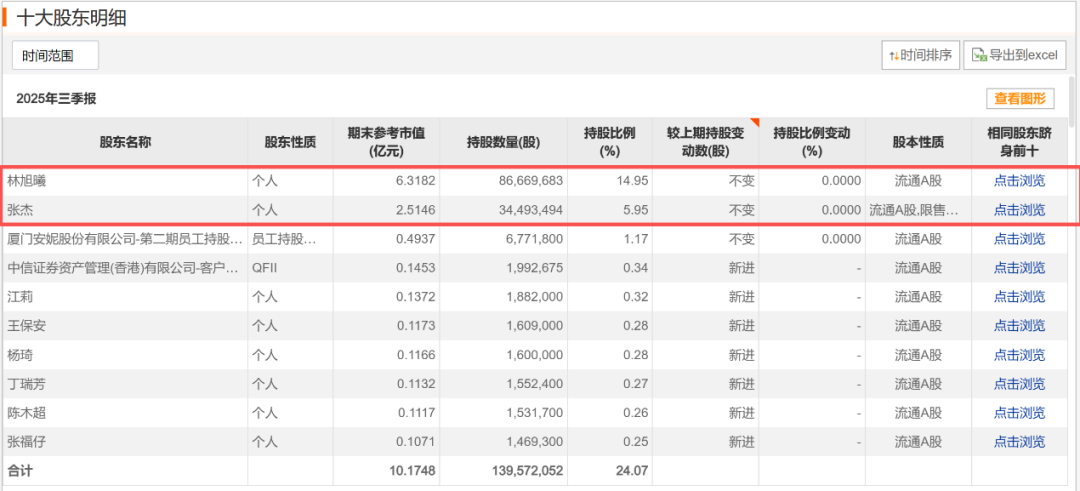Click the 期末参考市值(亿元) column header
This screenshot has height=491, width=1080.
point(386,142)
